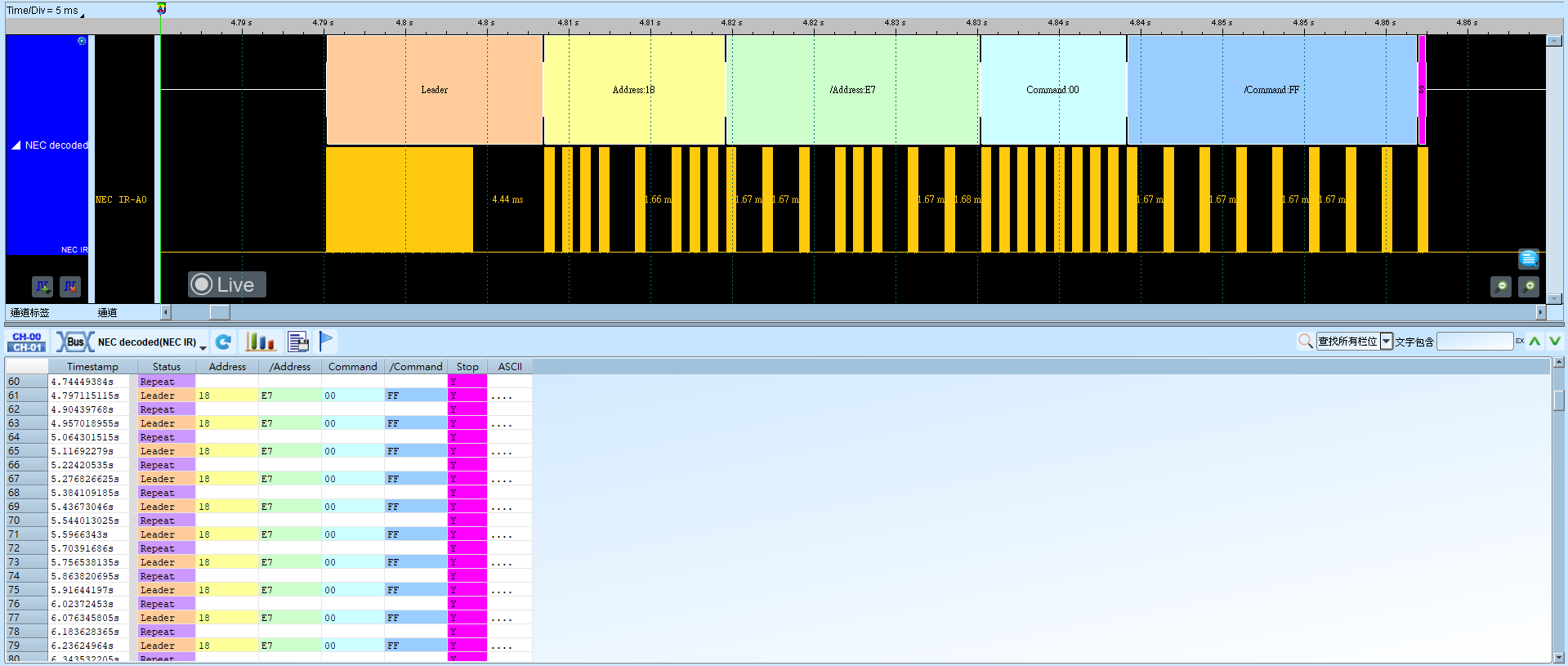Jump to next search result (down arrow)

pyautogui.click(x=1554, y=341)
